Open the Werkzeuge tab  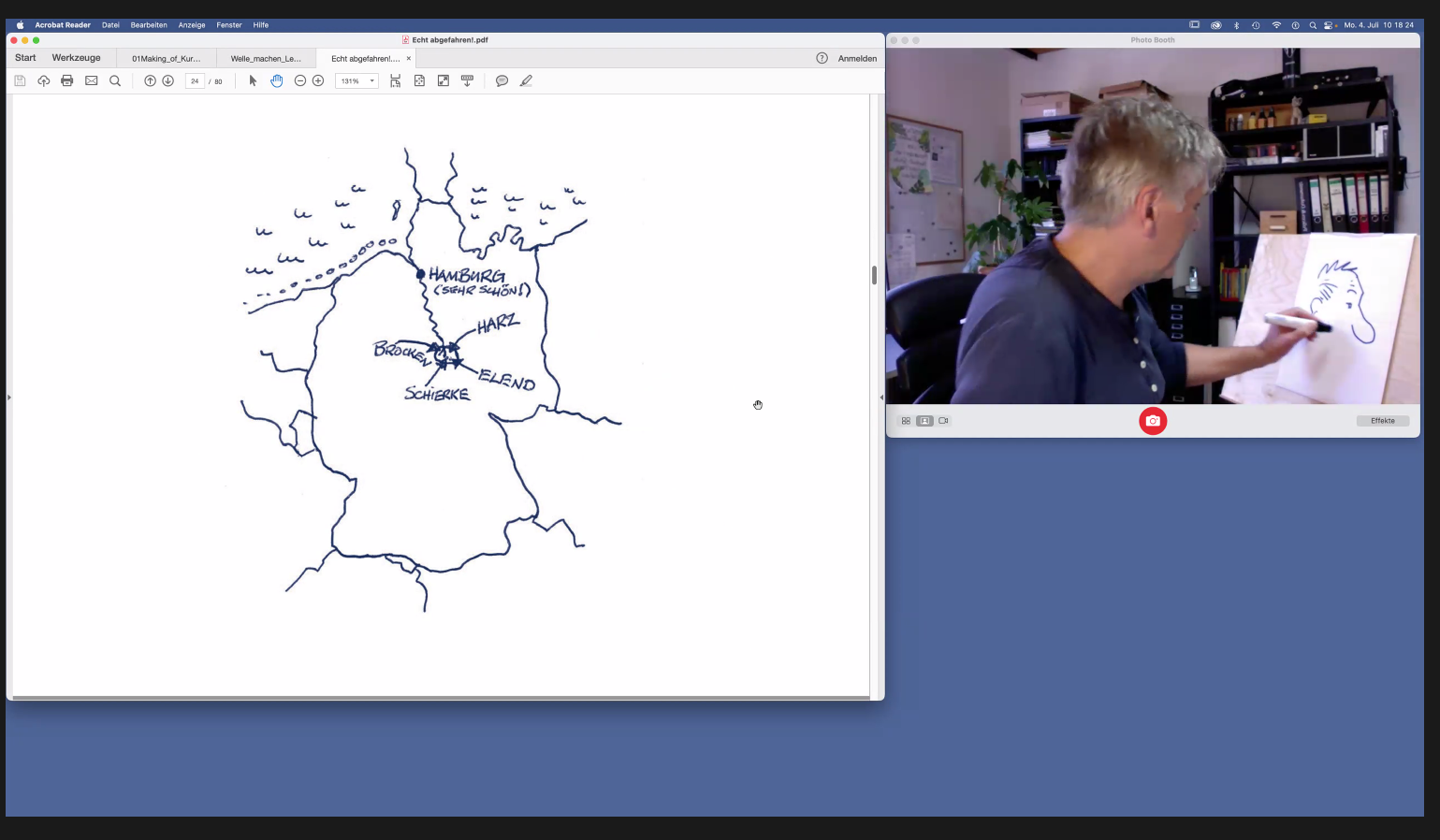click(x=76, y=58)
